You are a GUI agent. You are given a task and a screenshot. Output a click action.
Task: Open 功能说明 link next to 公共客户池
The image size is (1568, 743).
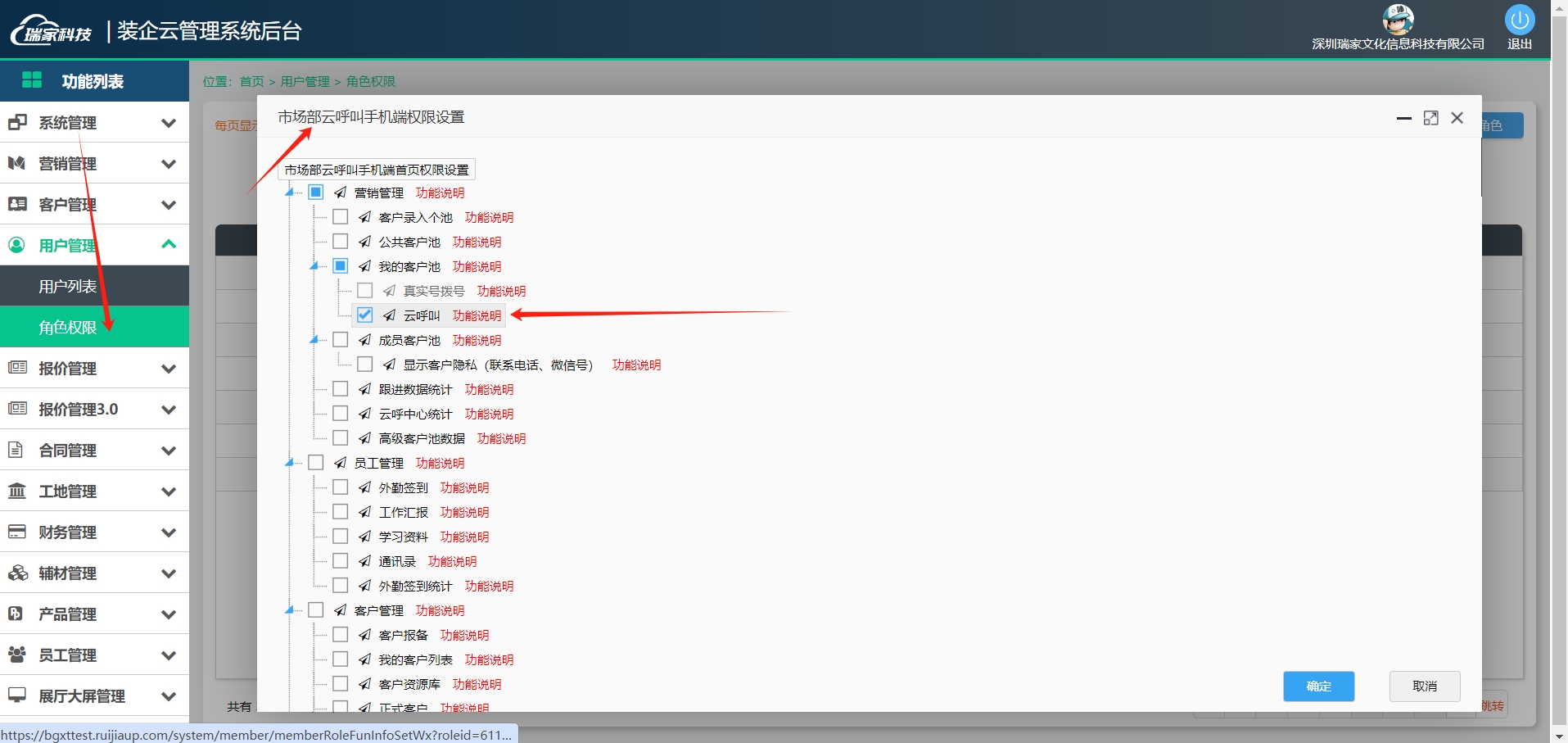pyautogui.click(x=477, y=242)
